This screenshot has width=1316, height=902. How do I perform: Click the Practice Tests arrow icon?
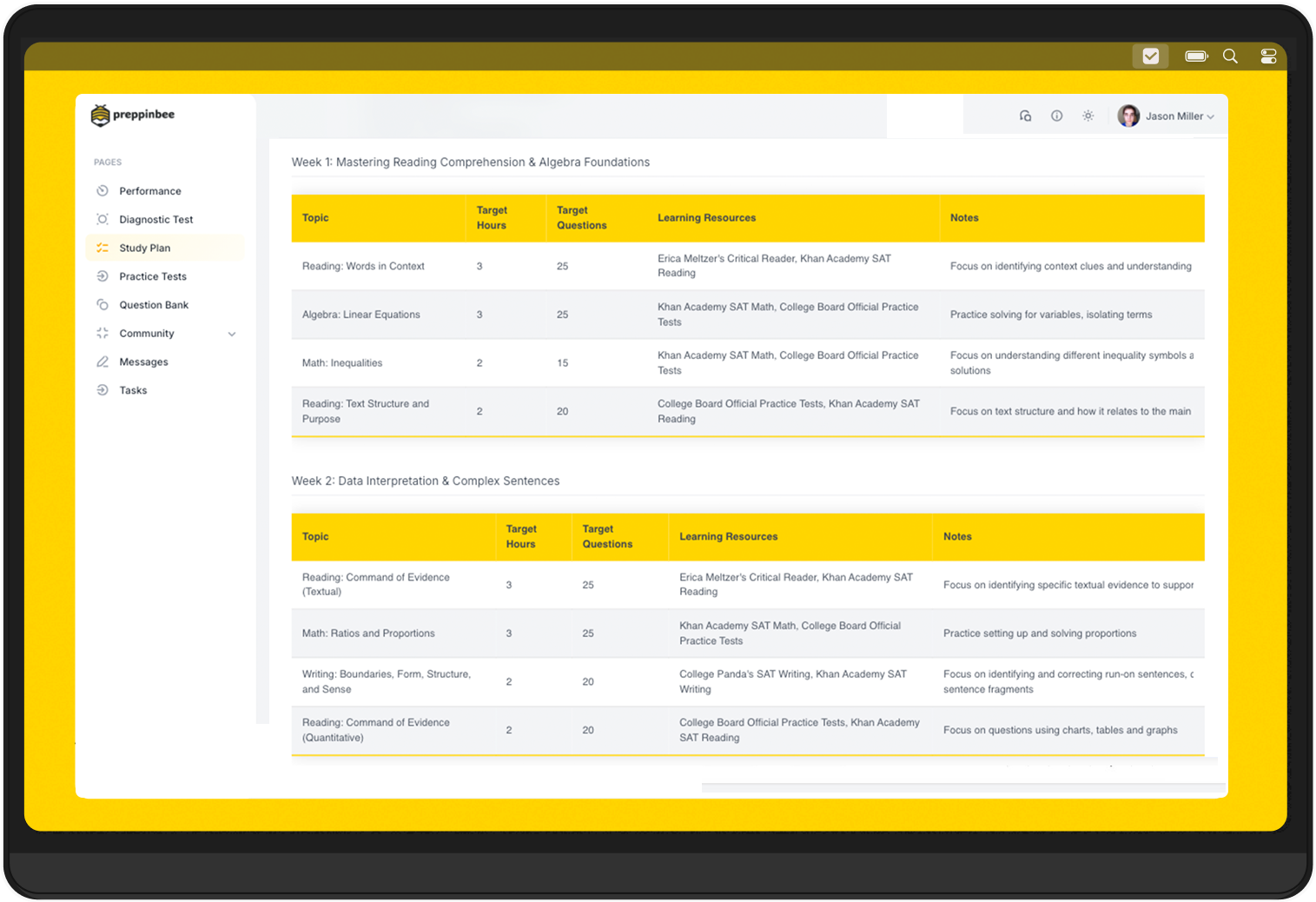[103, 276]
